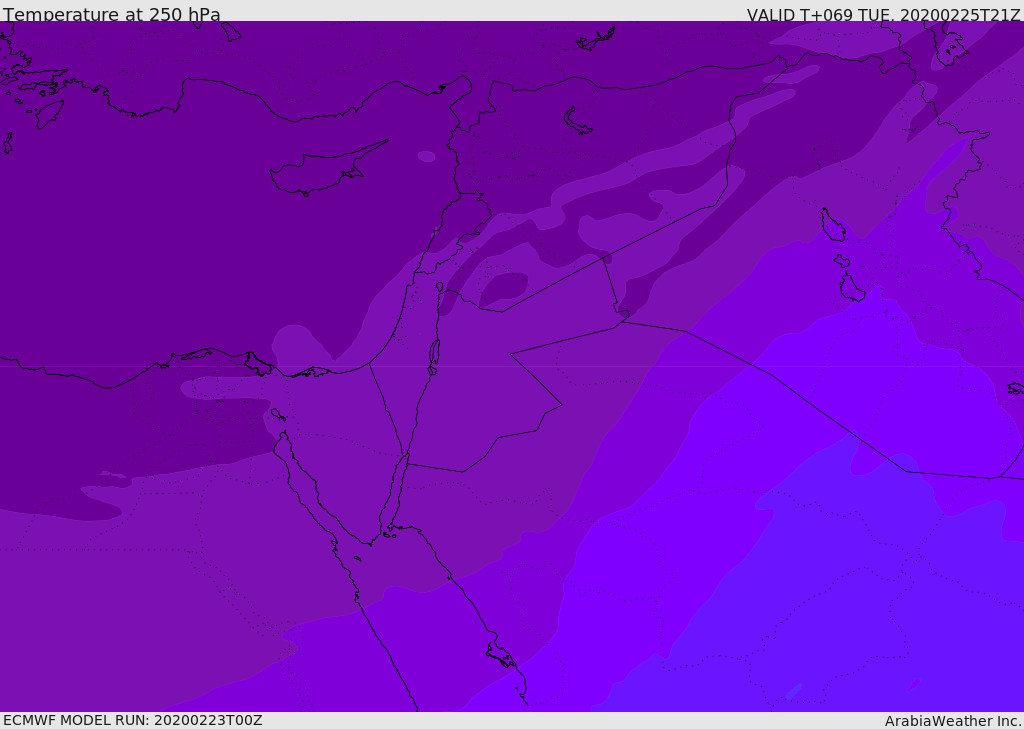Click the 'ECMWF MODEL RUN: 20200223T00Z' text
1024x729 pixels.
tap(133, 720)
